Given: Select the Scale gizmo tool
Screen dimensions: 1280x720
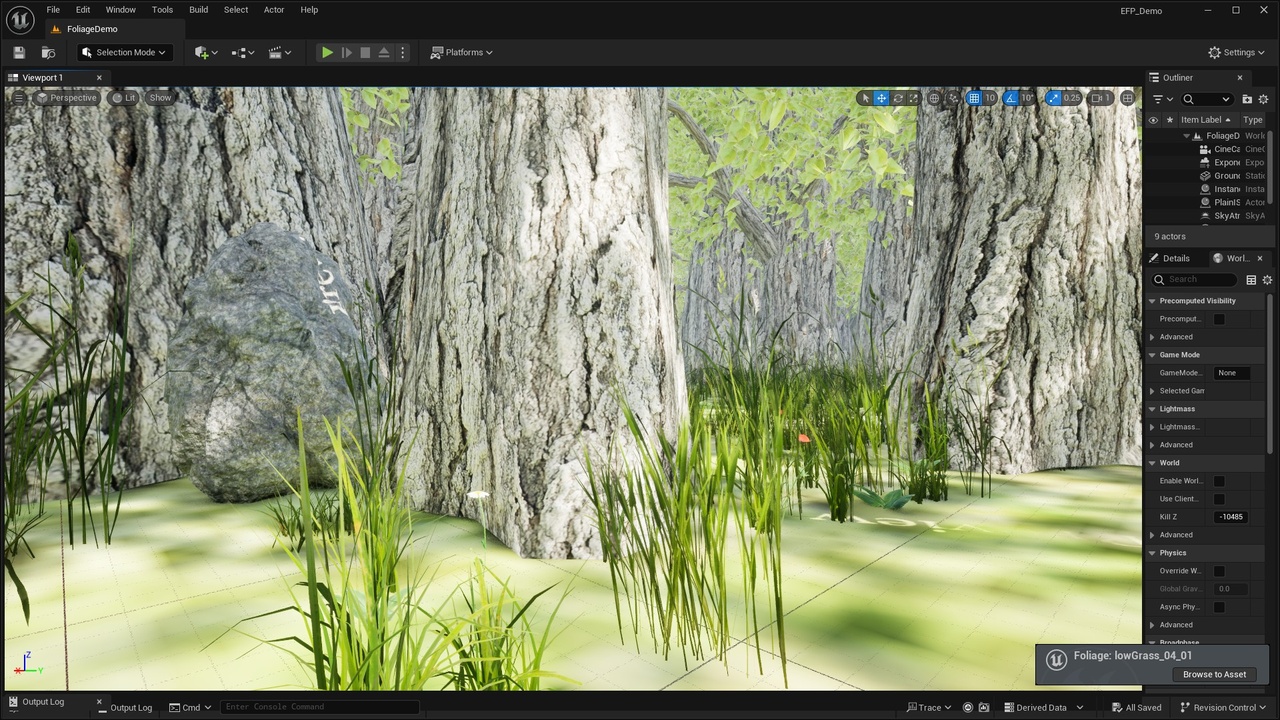Looking at the screenshot, I should (x=914, y=98).
